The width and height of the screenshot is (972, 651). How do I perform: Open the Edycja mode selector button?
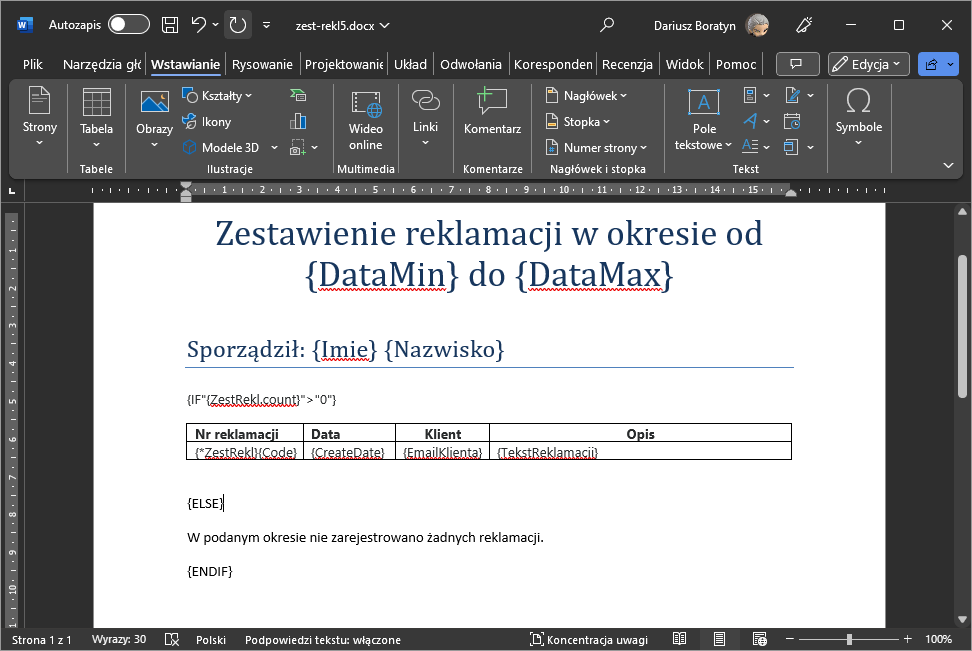pos(867,63)
